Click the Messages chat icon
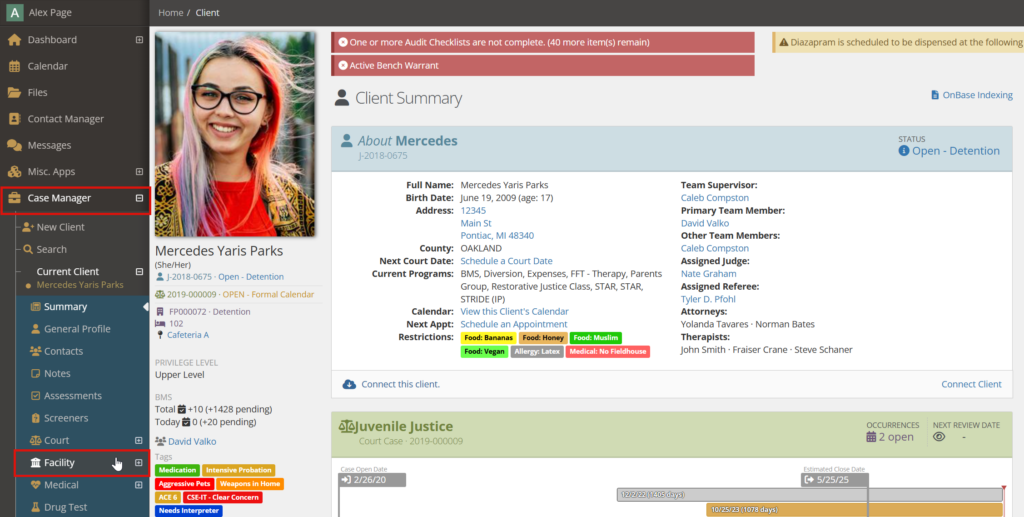This screenshot has height=517, width=1024. click(x=14, y=145)
